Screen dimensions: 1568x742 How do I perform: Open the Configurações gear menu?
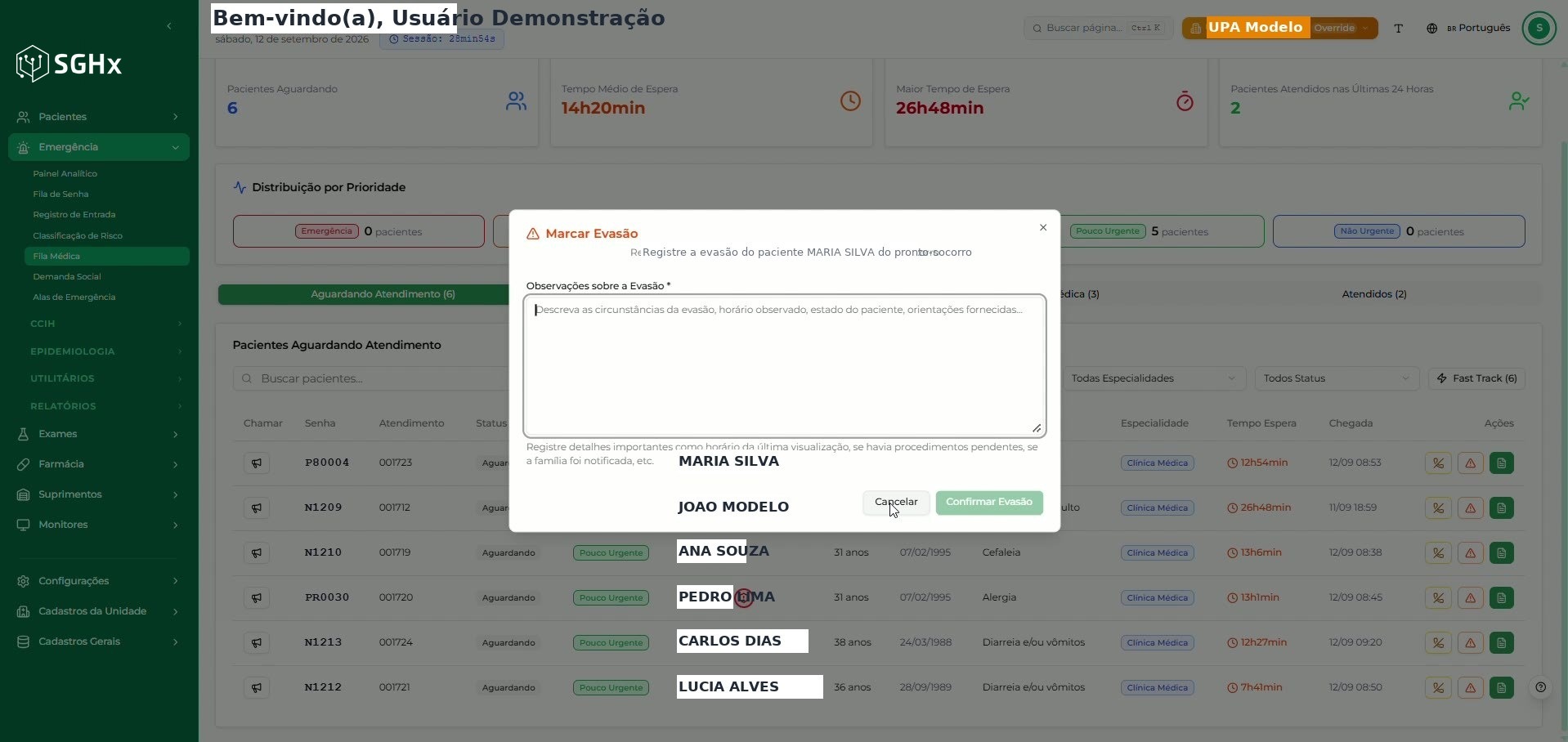[x=99, y=581]
